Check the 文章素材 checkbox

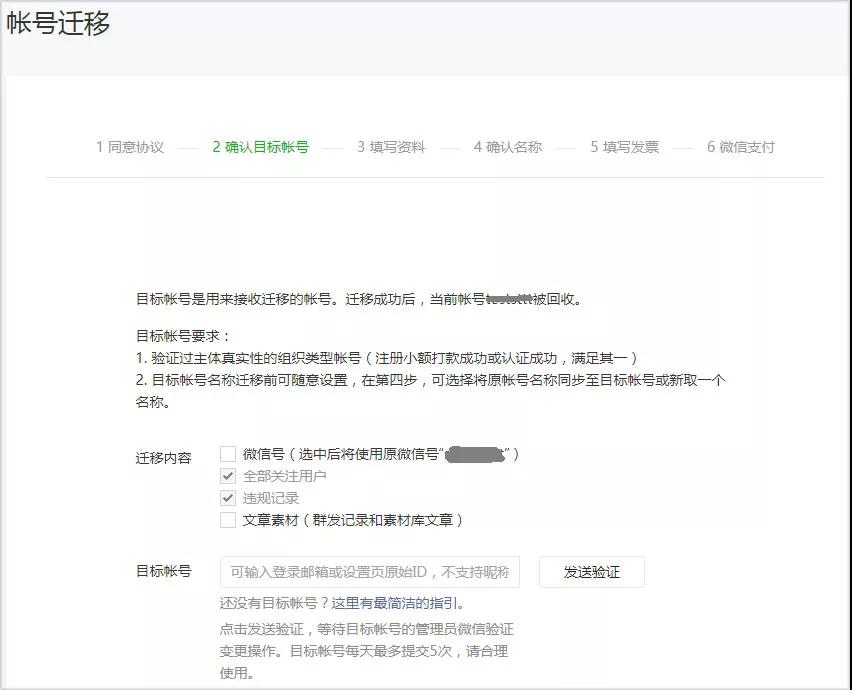click(x=228, y=520)
